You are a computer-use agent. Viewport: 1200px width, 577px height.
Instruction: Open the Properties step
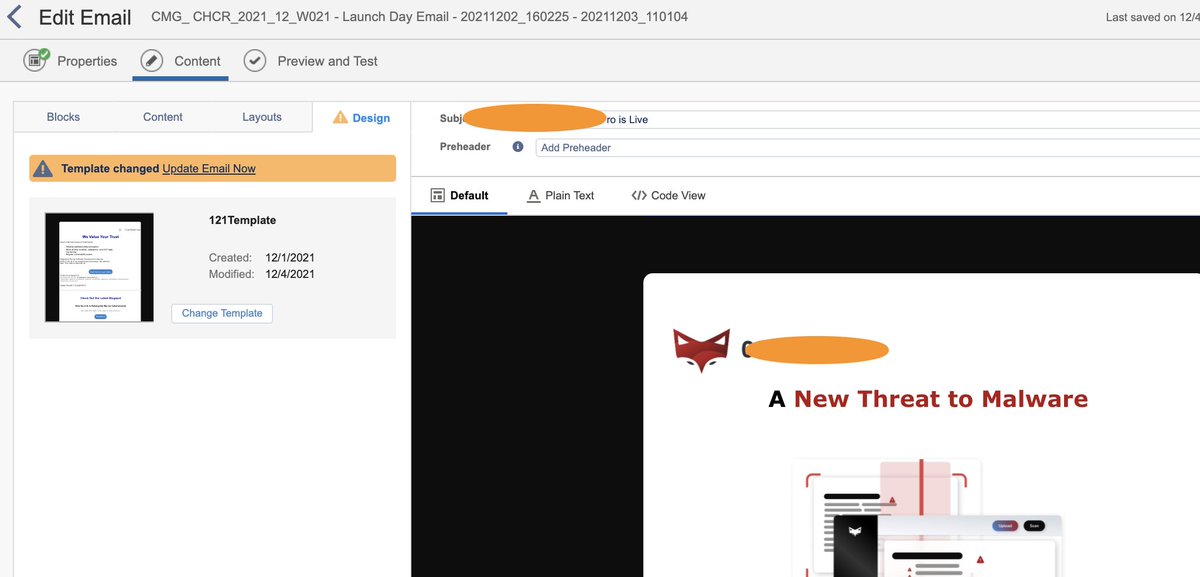[70, 61]
